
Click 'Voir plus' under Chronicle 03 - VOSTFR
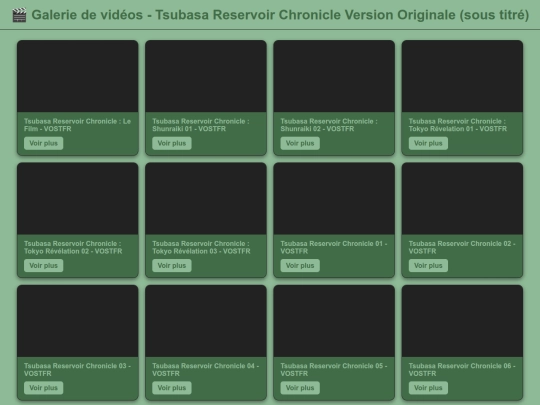[x=43, y=388]
